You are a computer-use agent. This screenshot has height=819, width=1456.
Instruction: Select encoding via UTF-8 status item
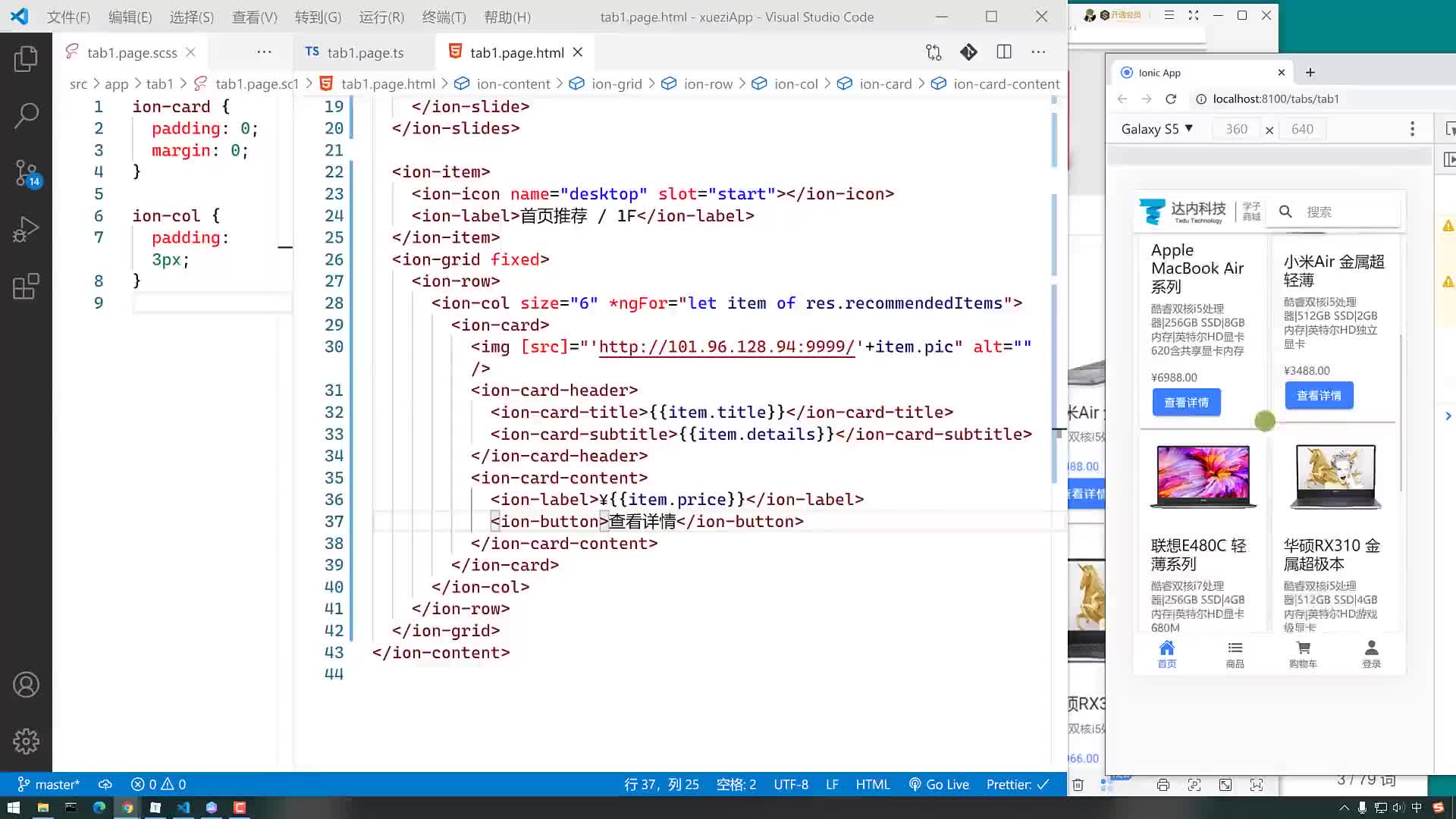[x=791, y=785]
